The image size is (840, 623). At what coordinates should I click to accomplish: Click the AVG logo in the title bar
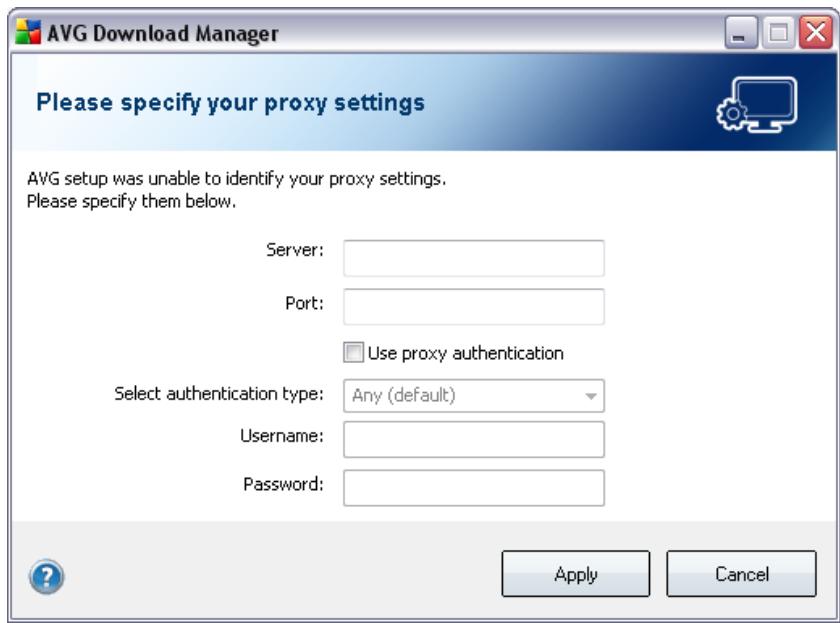(28, 32)
